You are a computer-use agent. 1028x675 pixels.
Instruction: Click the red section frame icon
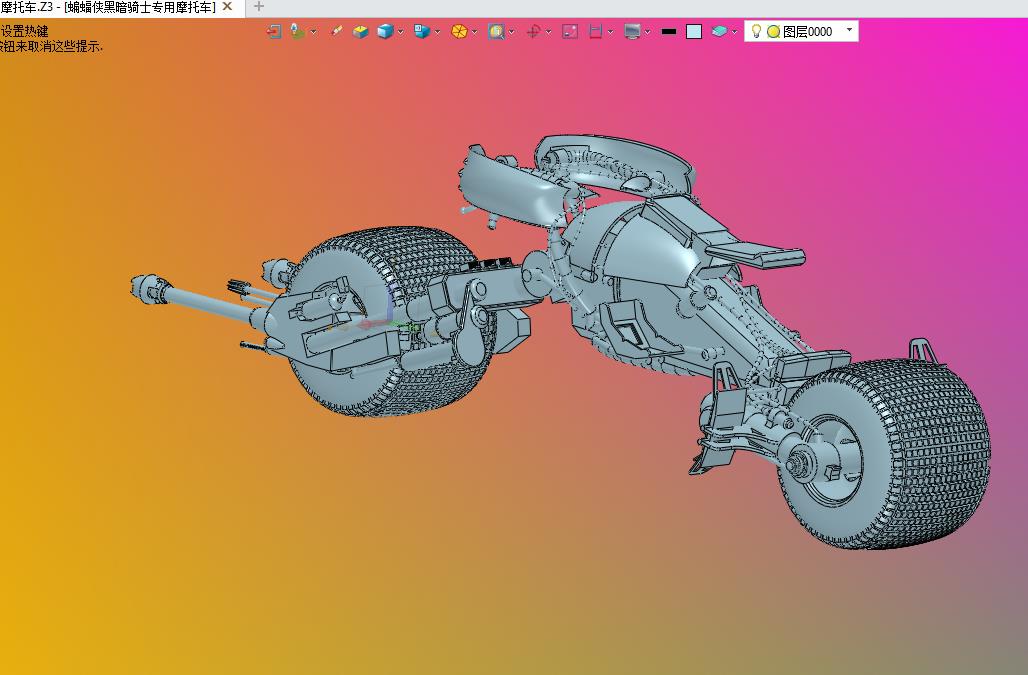tap(595, 31)
